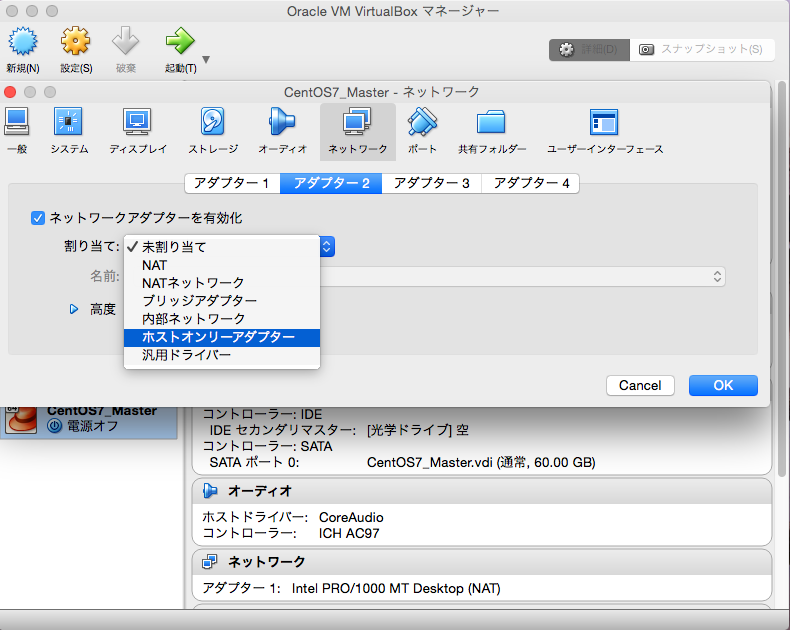
Task: Open the 一般 General settings icon
Action: coord(17,121)
